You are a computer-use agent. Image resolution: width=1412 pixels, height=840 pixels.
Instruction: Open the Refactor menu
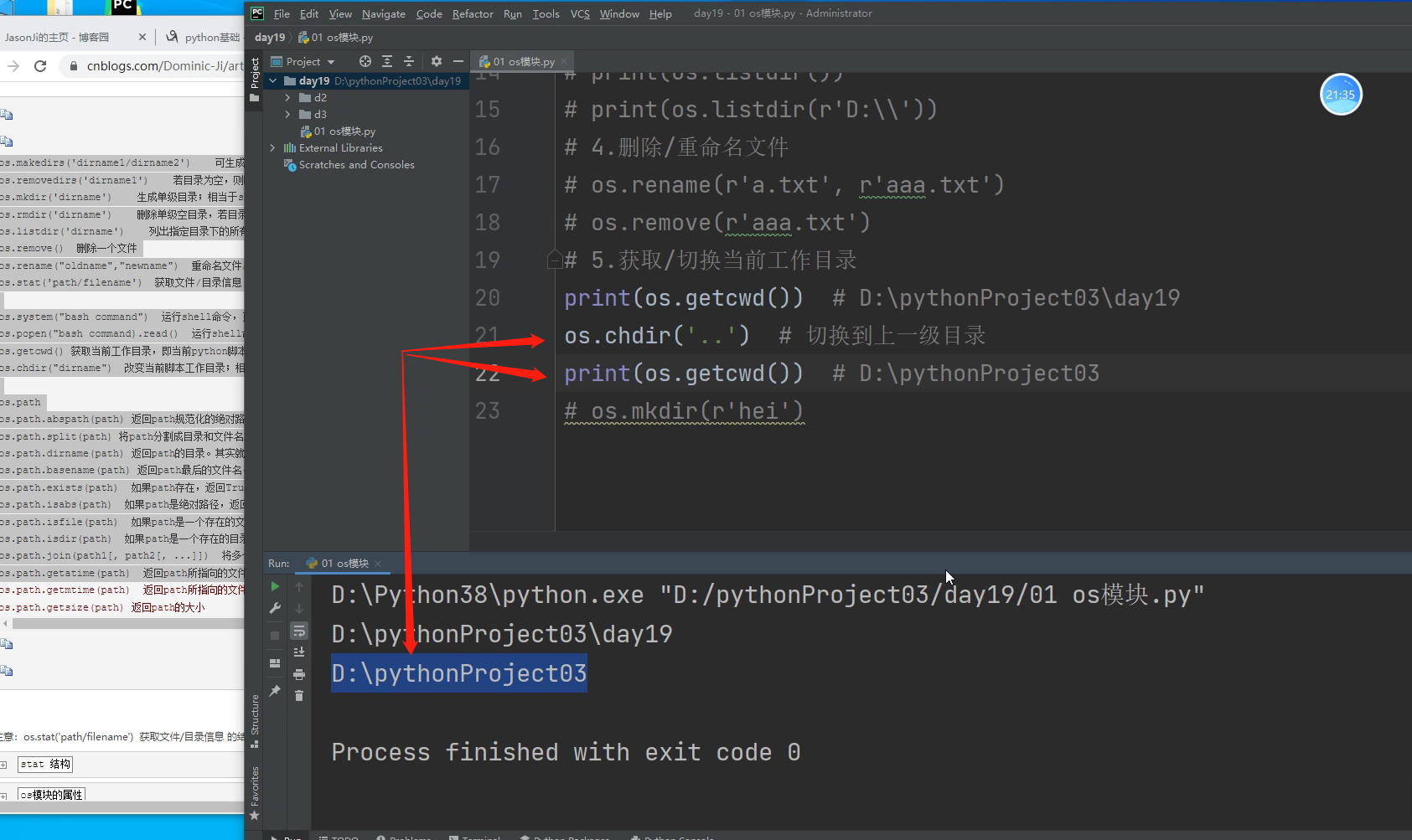[x=473, y=14]
